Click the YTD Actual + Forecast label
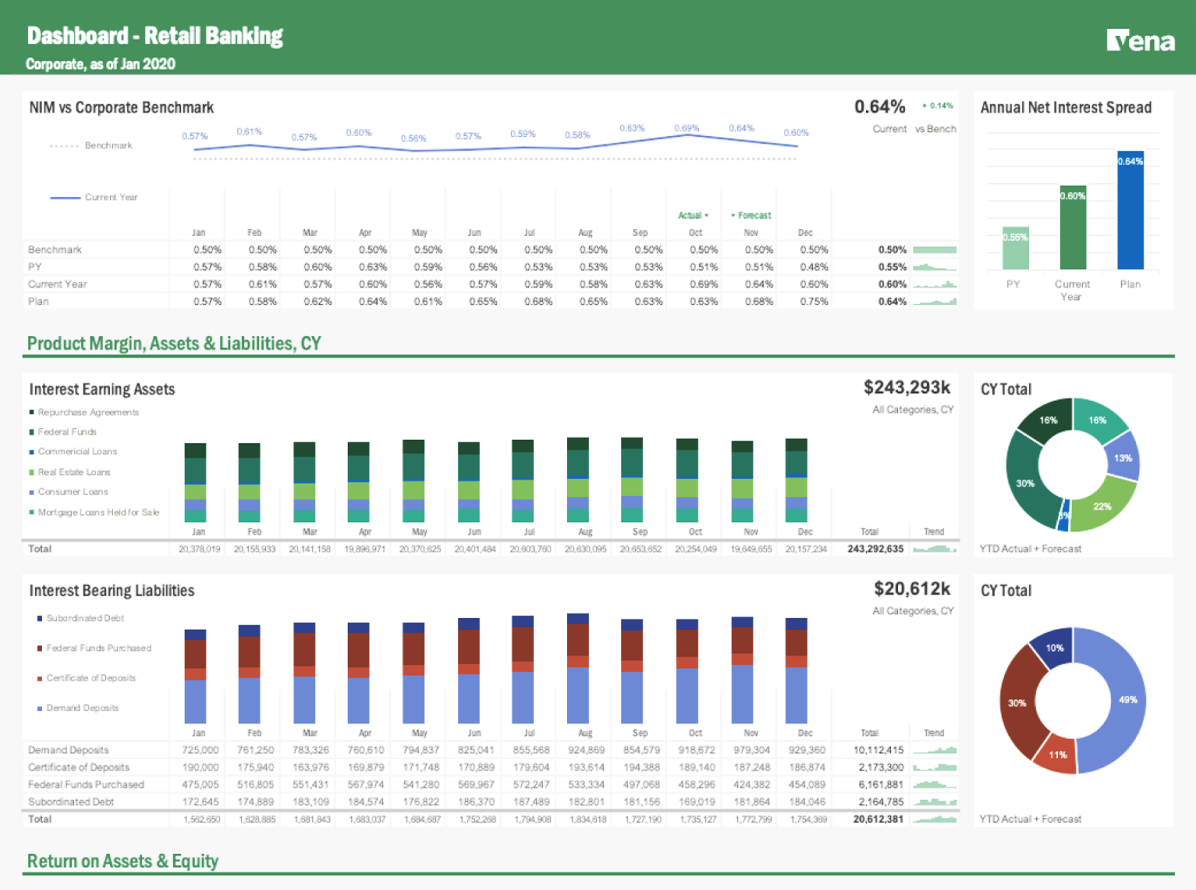1196x890 pixels. coord(1032,548)
